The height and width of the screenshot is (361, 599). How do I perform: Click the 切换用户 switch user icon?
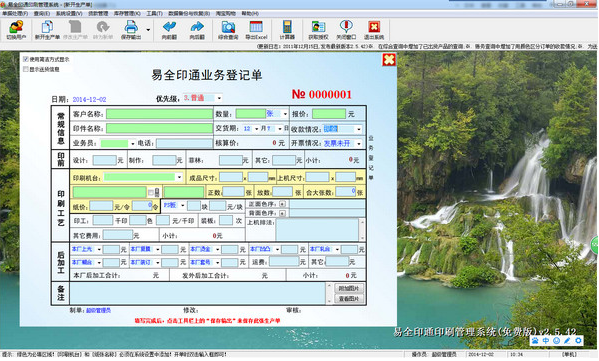[x=16, y=30]
